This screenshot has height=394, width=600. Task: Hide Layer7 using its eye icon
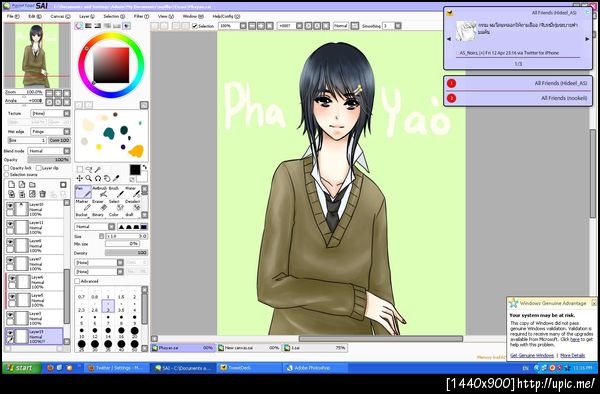pyautogui.click(x=10, y=260)
